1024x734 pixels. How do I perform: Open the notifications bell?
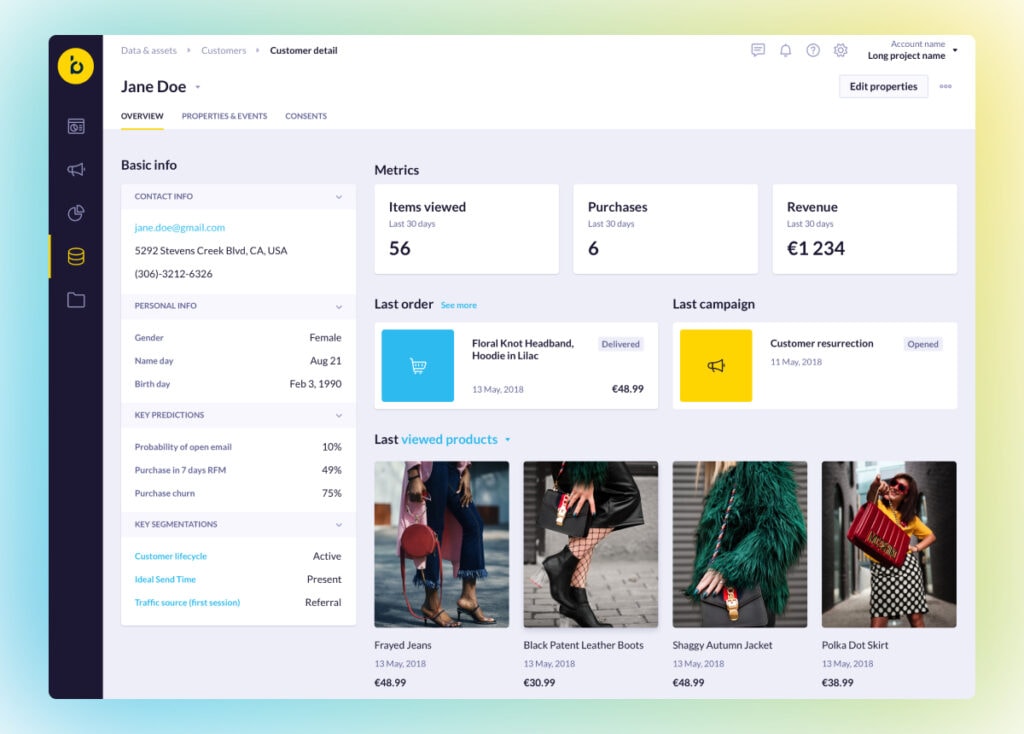point(786,50)
